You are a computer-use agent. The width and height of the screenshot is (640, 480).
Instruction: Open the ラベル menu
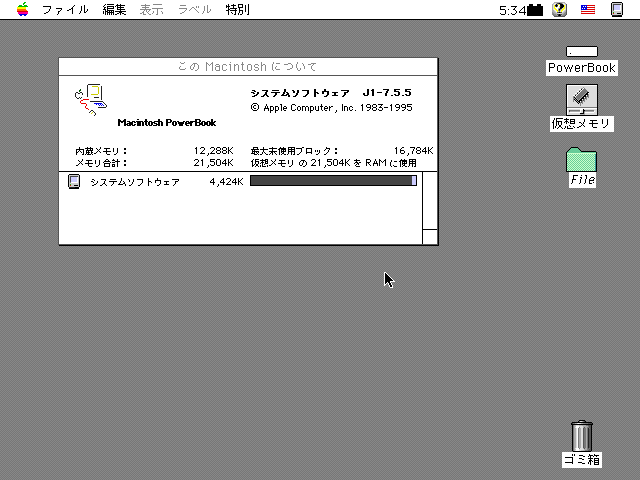(x=195, y=9)
